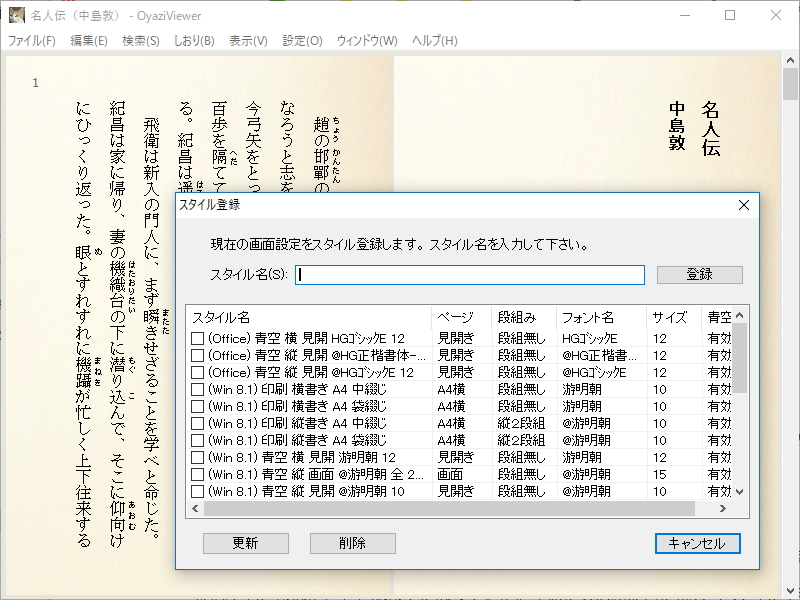Open the 編集 menu

point(89,42)
